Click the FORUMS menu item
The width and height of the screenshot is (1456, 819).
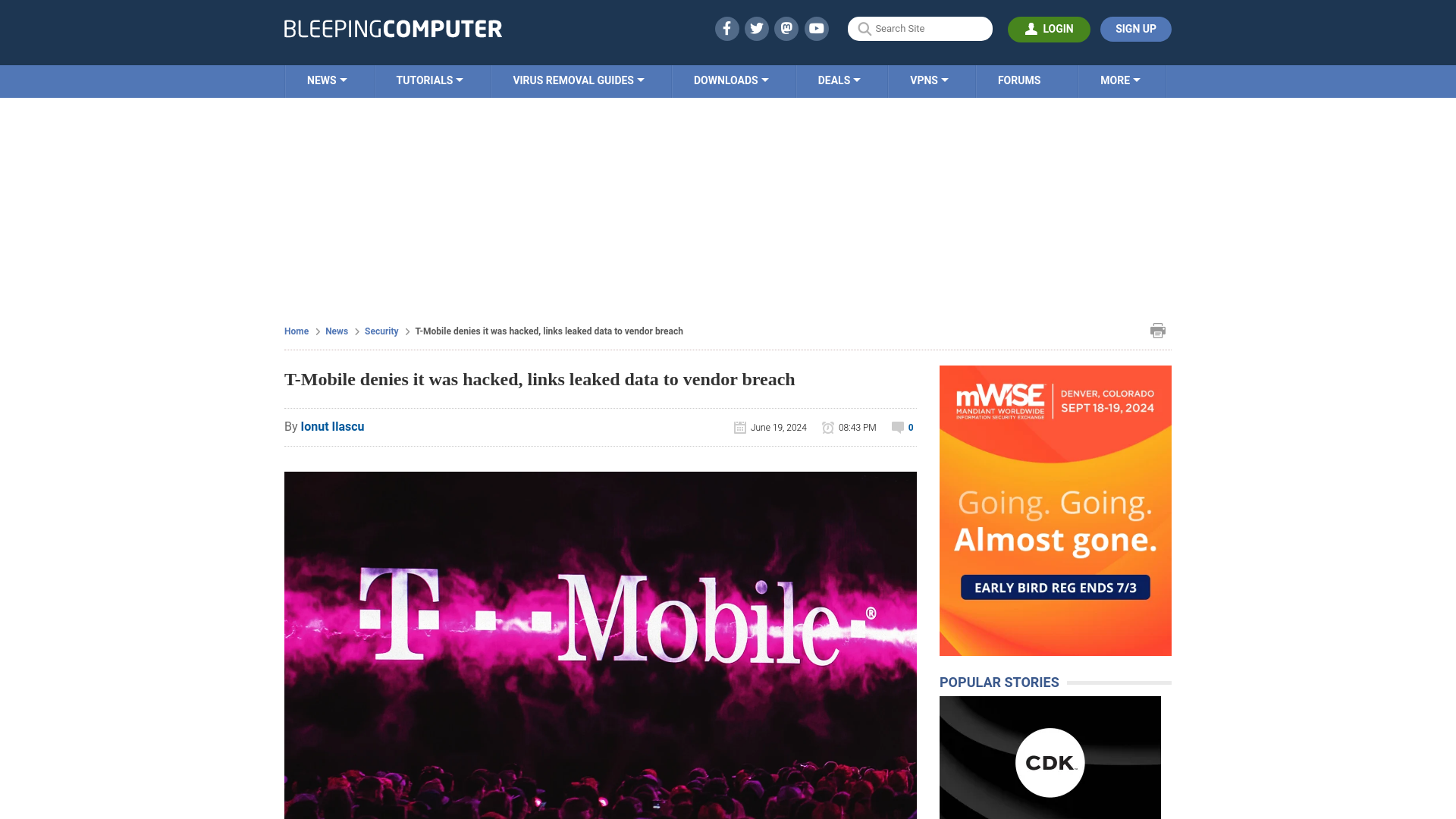[x=1019, y=80]
